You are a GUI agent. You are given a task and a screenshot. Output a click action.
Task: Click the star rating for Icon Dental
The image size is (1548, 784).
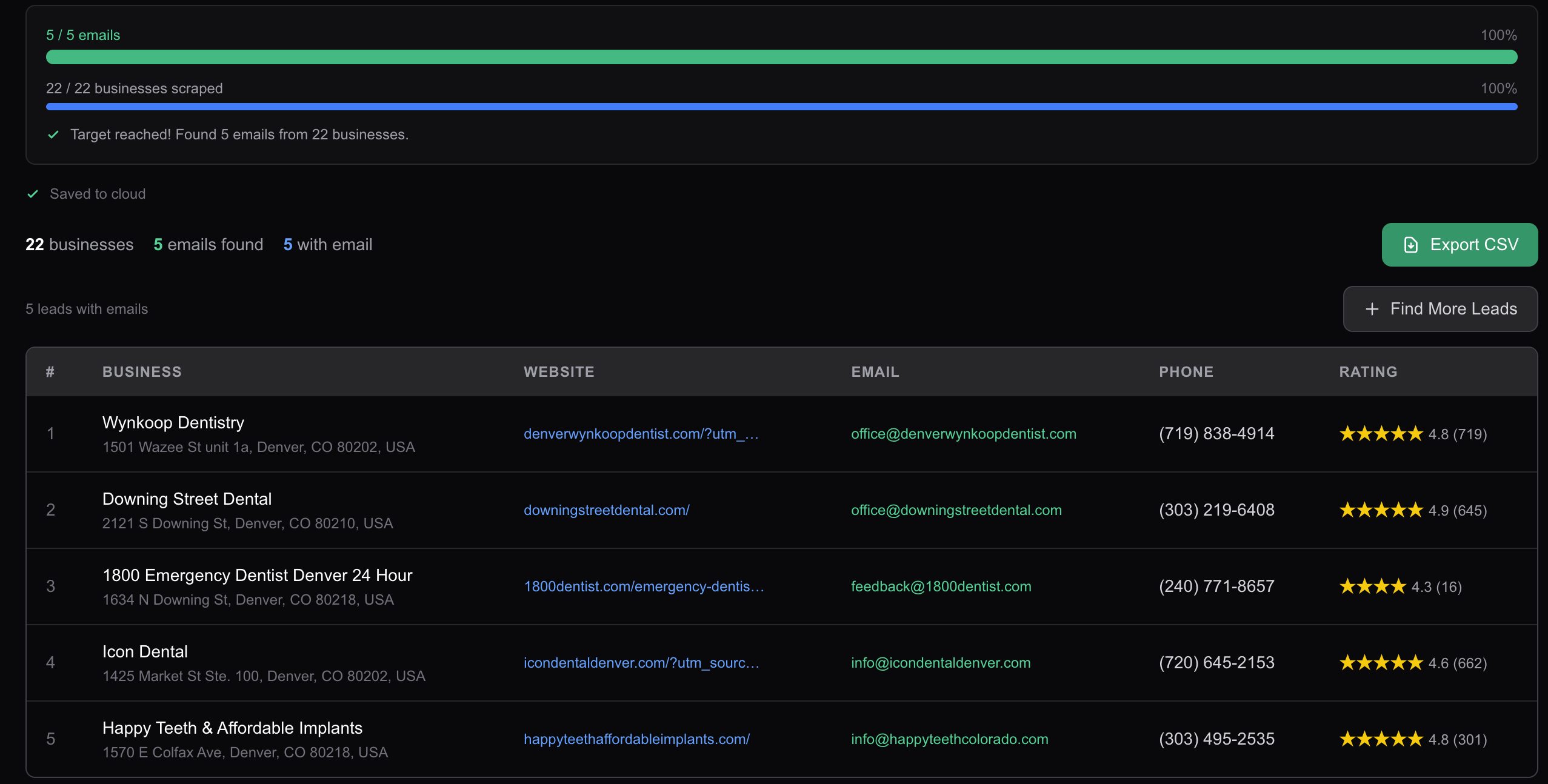point(1381,662)
